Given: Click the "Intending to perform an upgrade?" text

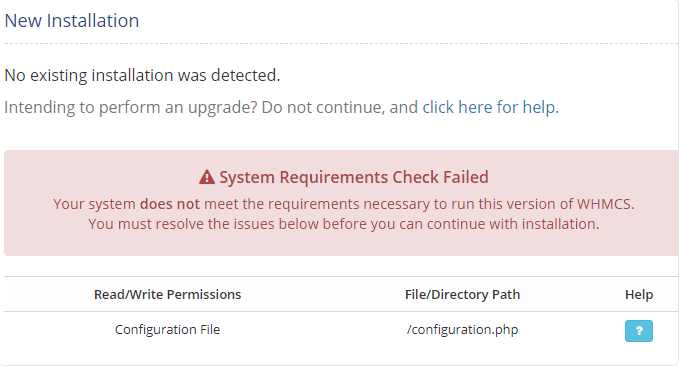Looking at the screenshot, I should pyautogui.click(x=131, y=107).
